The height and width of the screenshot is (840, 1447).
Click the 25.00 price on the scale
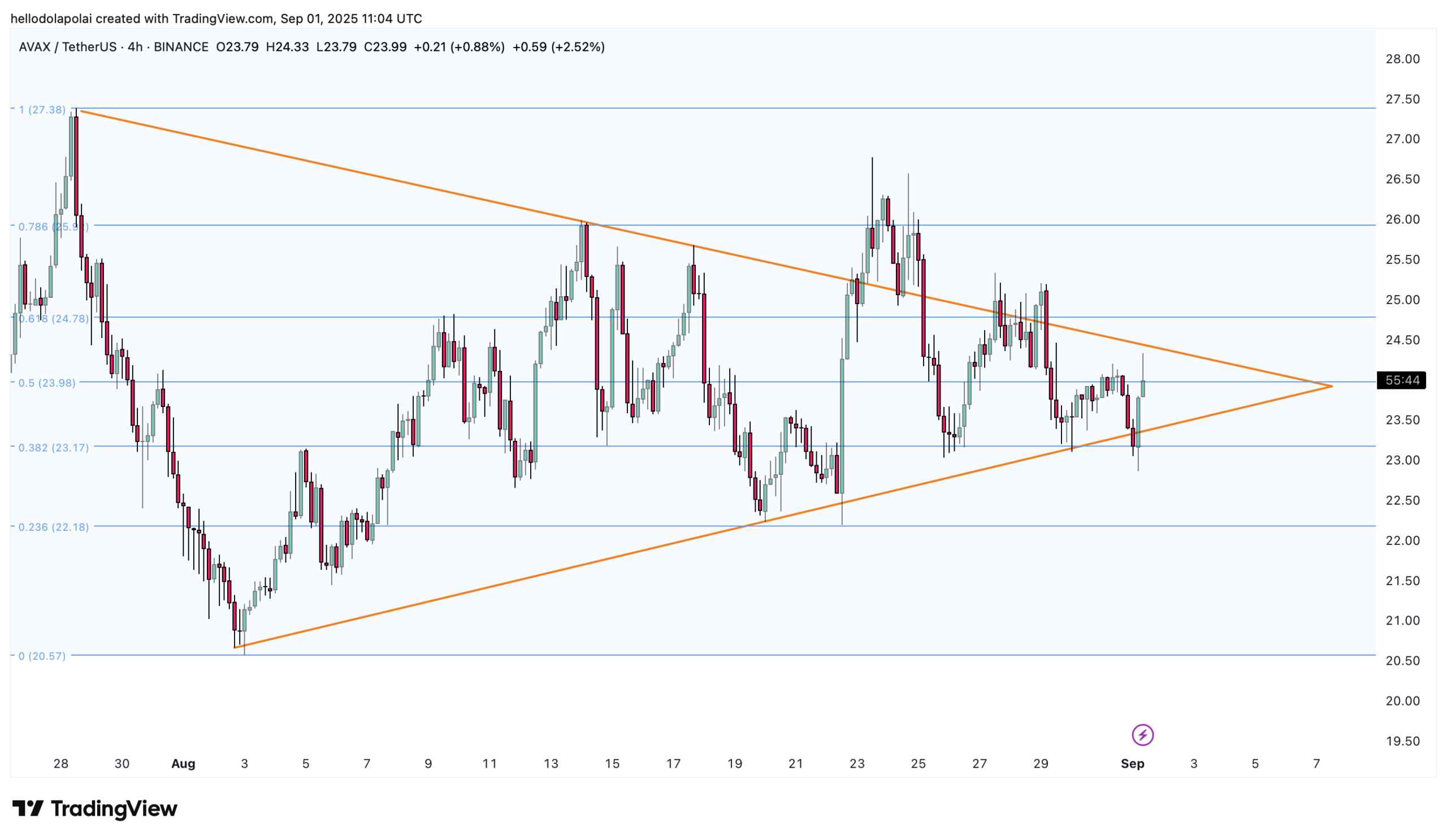tap(1402, 300)
